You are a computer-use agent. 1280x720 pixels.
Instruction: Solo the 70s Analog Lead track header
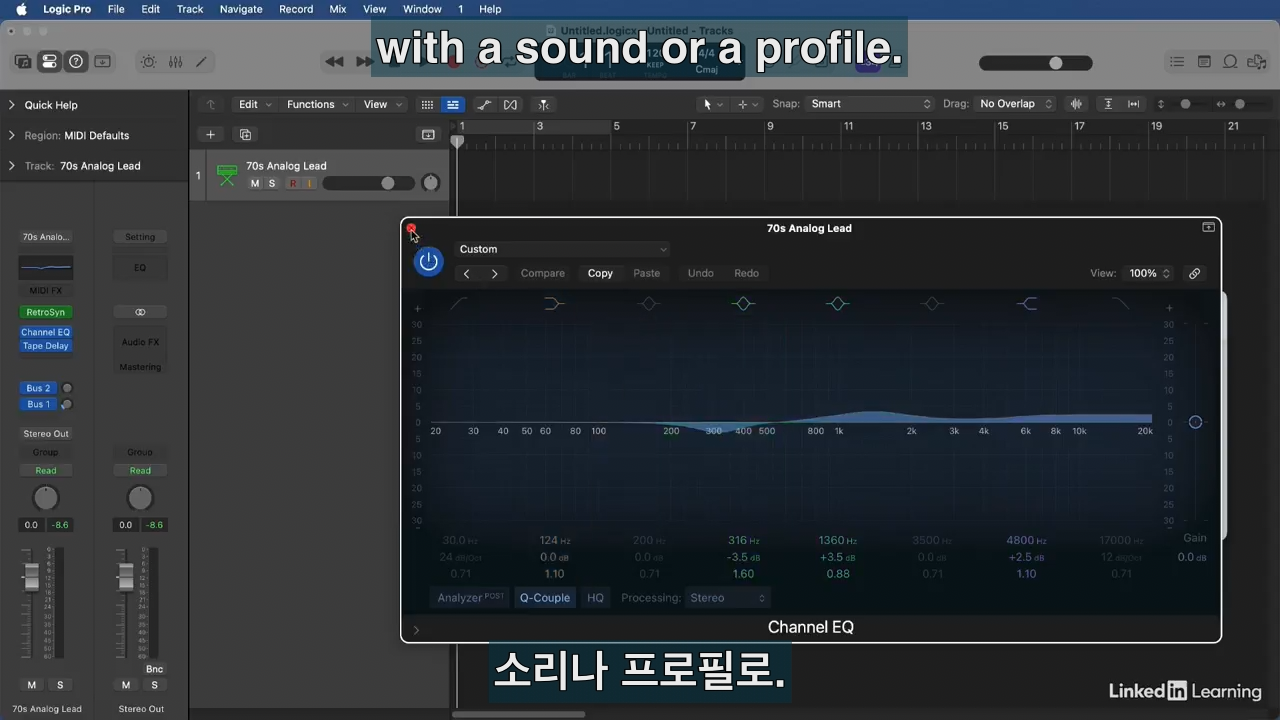[272, 184]
